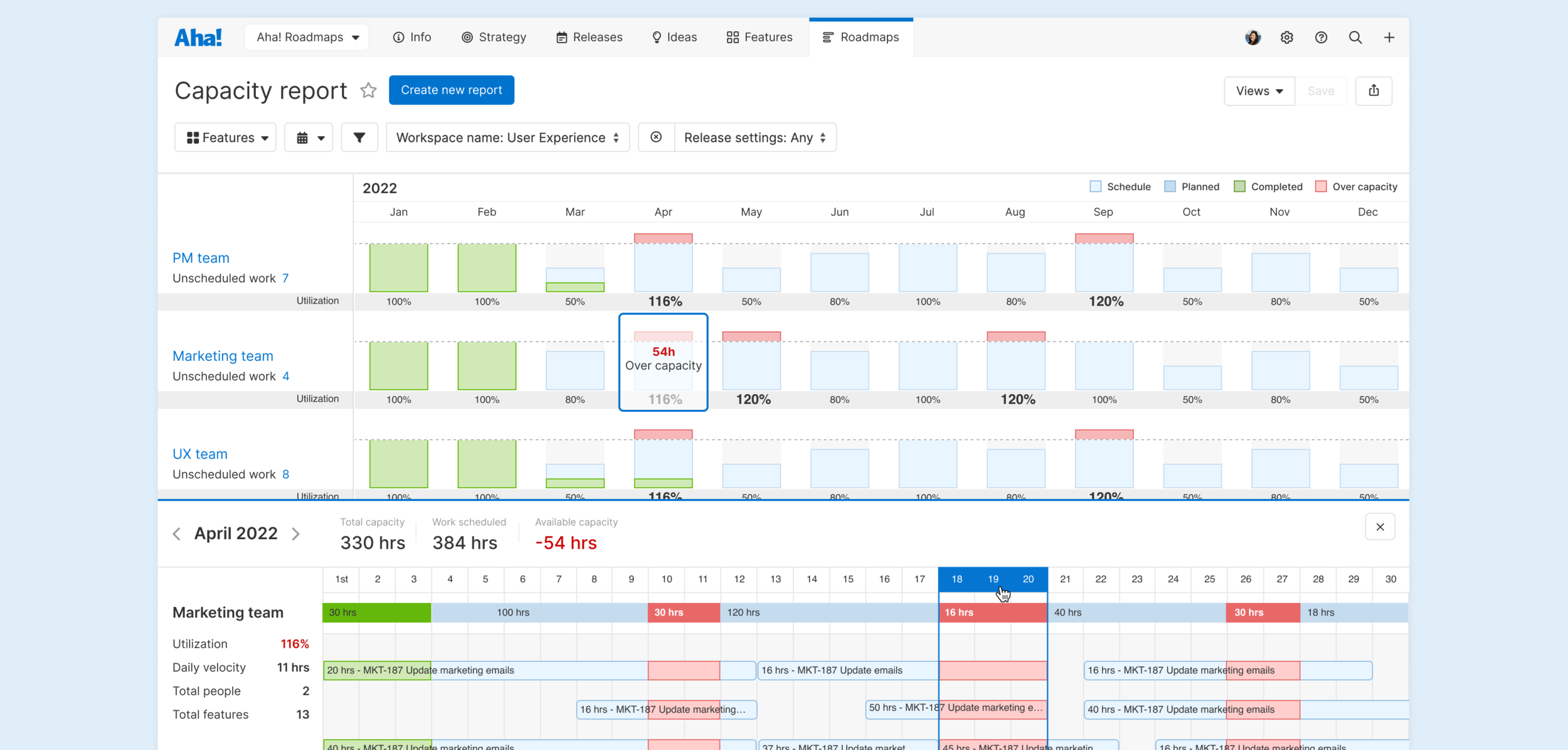This screenshot has width=1568, height=750.
Task: Click the Planned legend swatch
Action: coord(1170,186)
